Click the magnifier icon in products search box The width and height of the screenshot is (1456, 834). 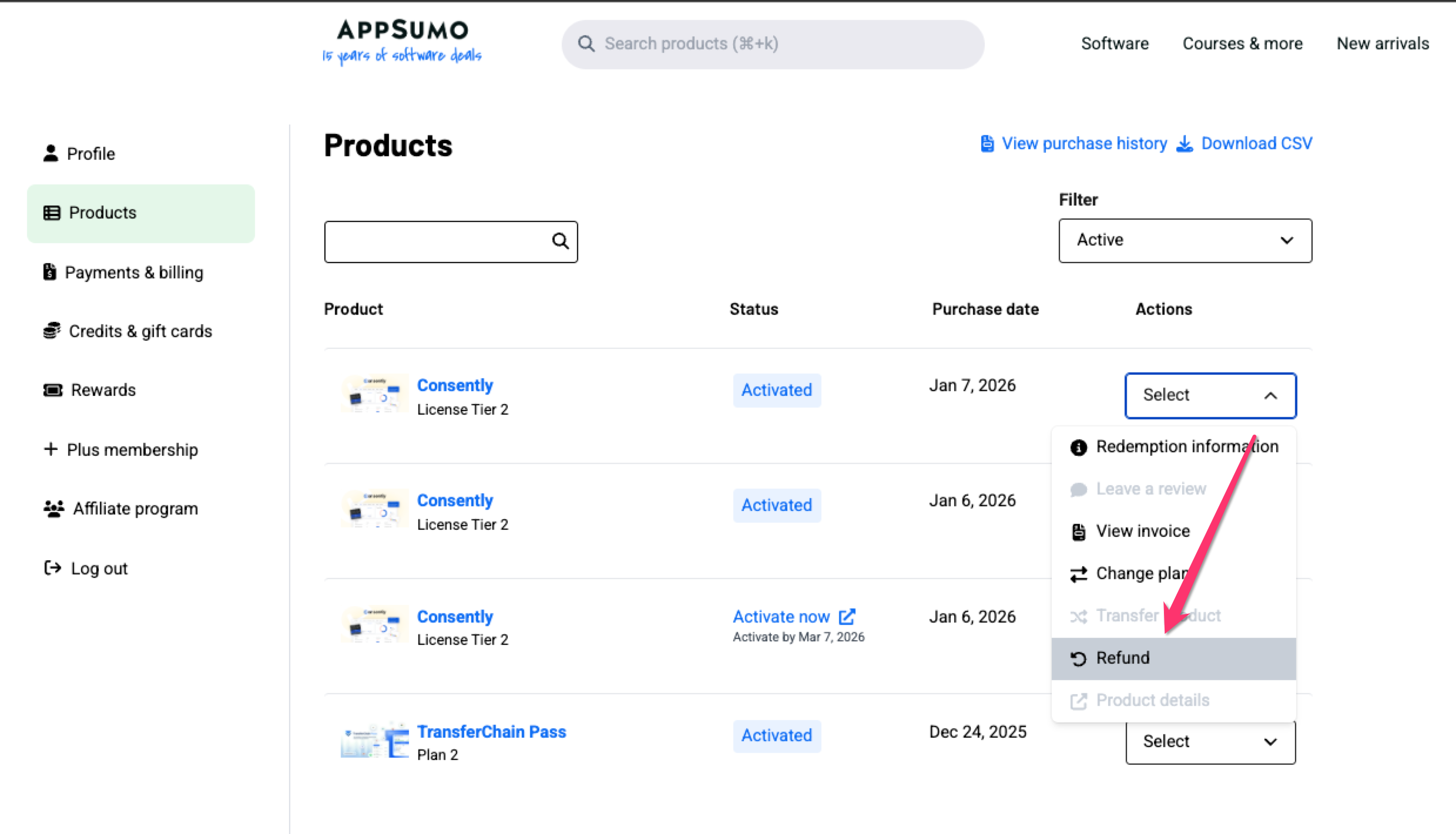pos(560,241)
